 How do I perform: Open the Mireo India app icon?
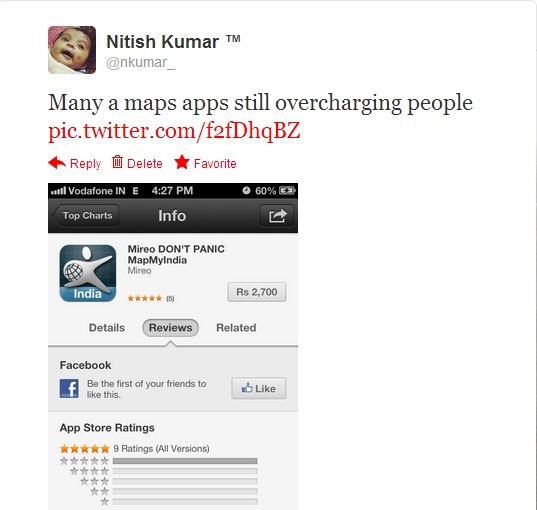pyautogui.click(x=88, y=273)
